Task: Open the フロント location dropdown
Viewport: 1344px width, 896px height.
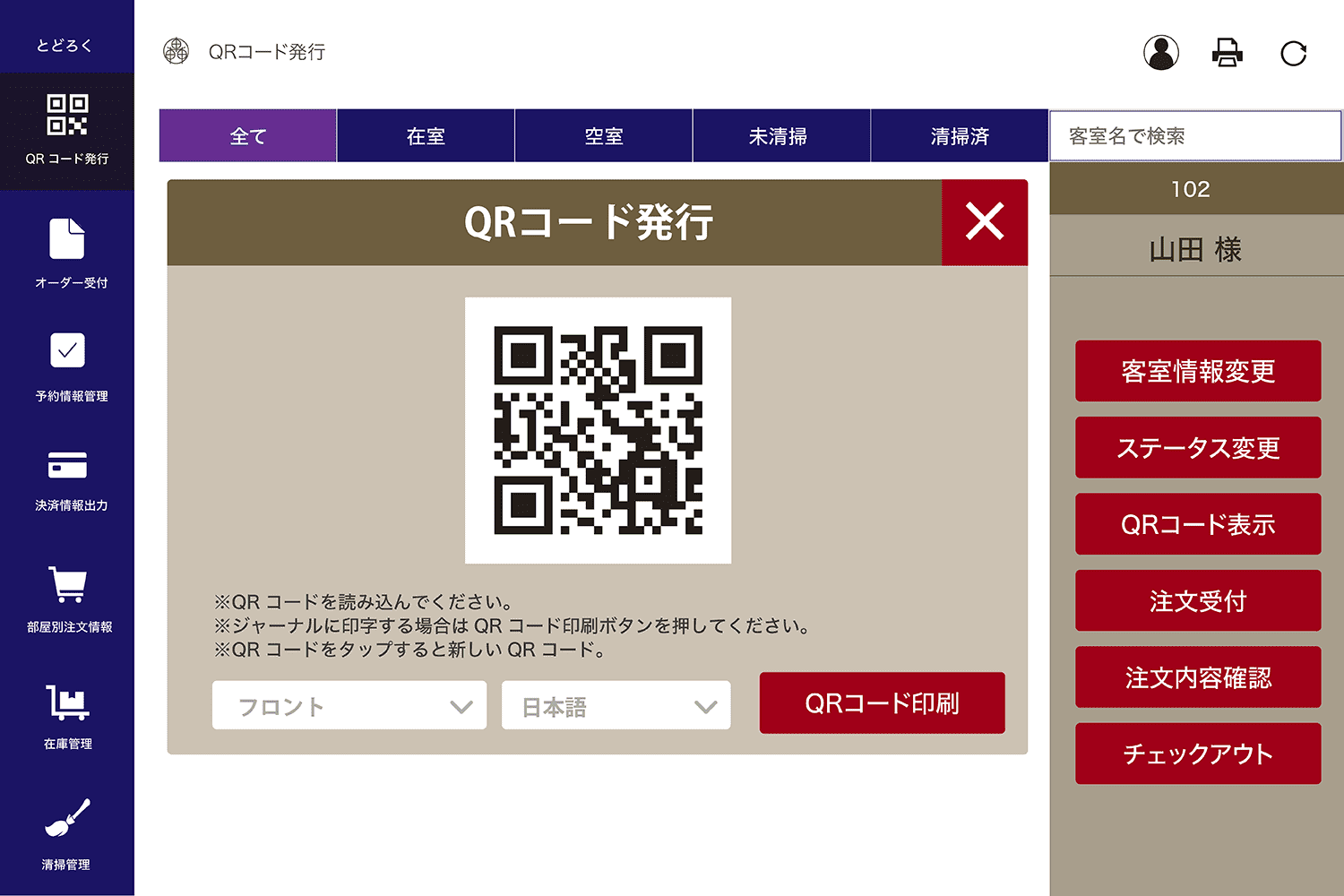Action: pos(349,705)
